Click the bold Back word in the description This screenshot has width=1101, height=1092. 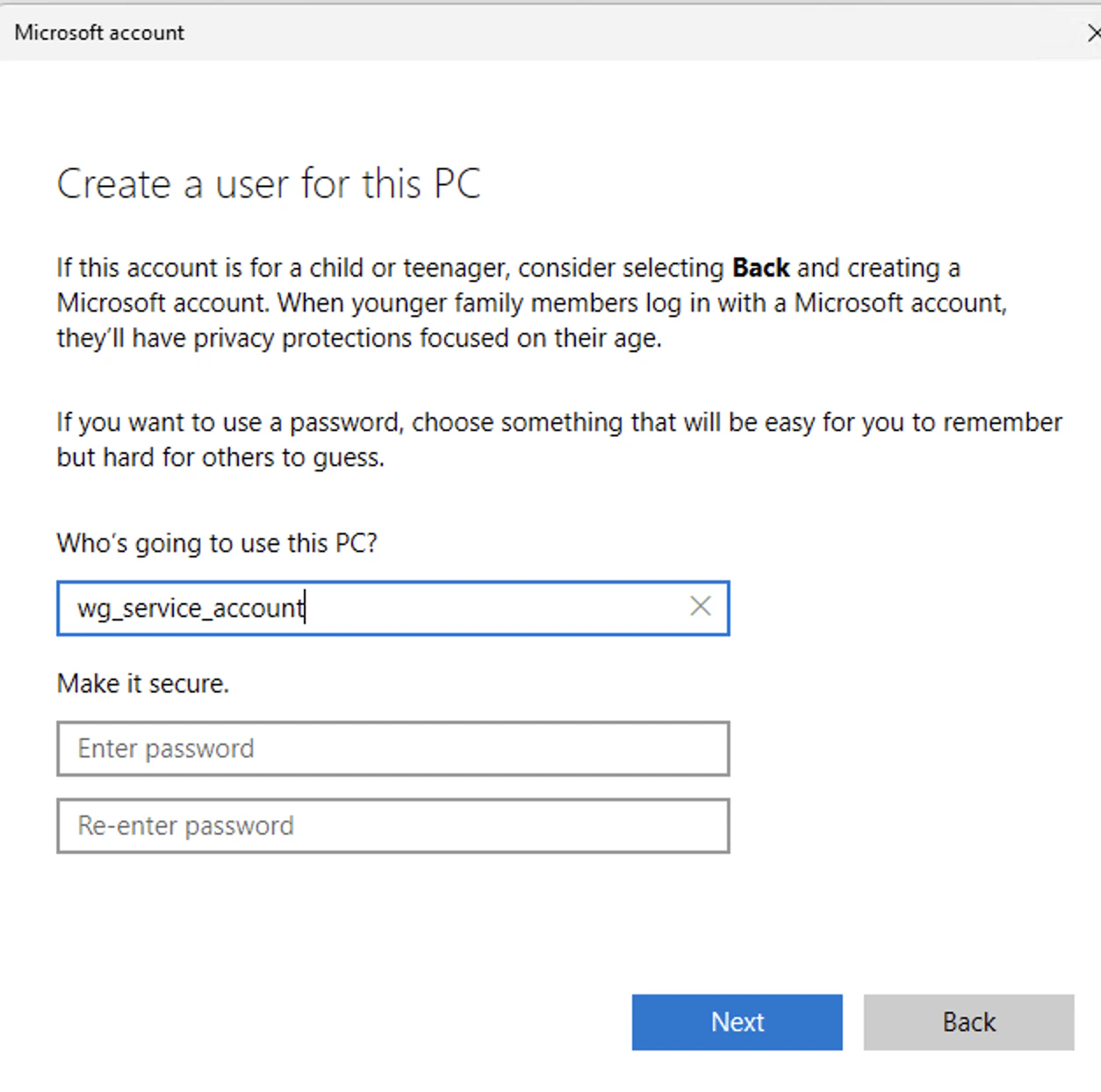(x=760, y=268)
